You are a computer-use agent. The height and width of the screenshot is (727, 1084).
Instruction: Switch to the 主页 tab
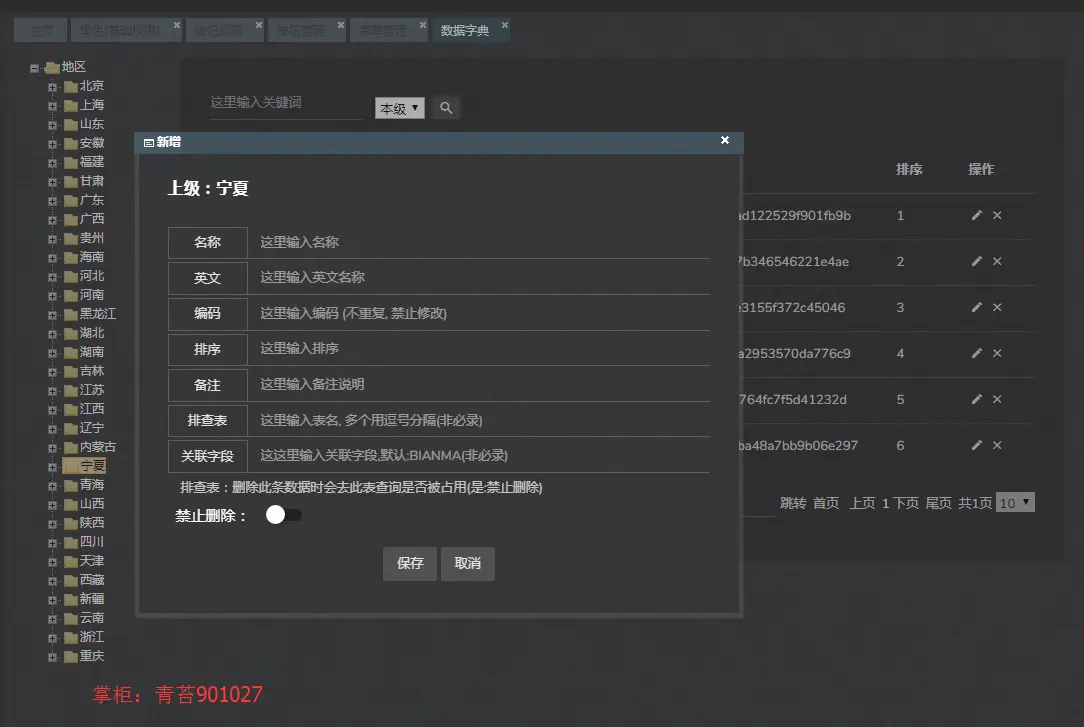[41, 30]
